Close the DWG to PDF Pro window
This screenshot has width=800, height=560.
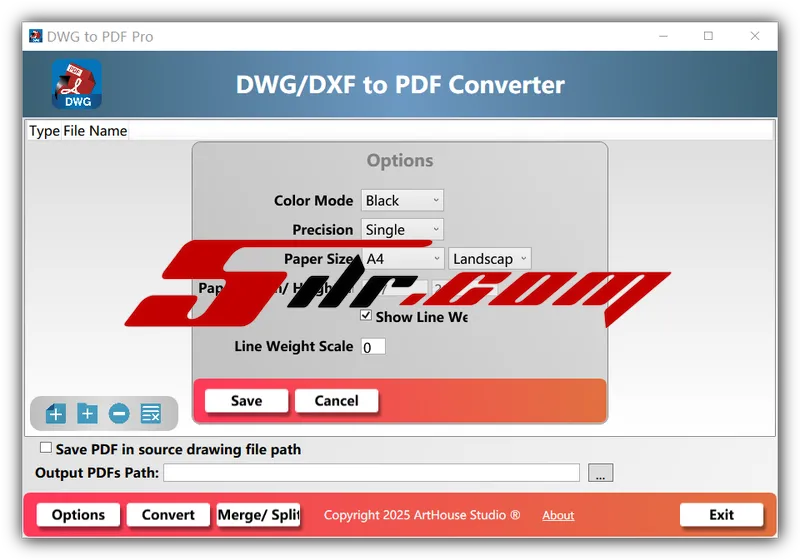[755, 36]
